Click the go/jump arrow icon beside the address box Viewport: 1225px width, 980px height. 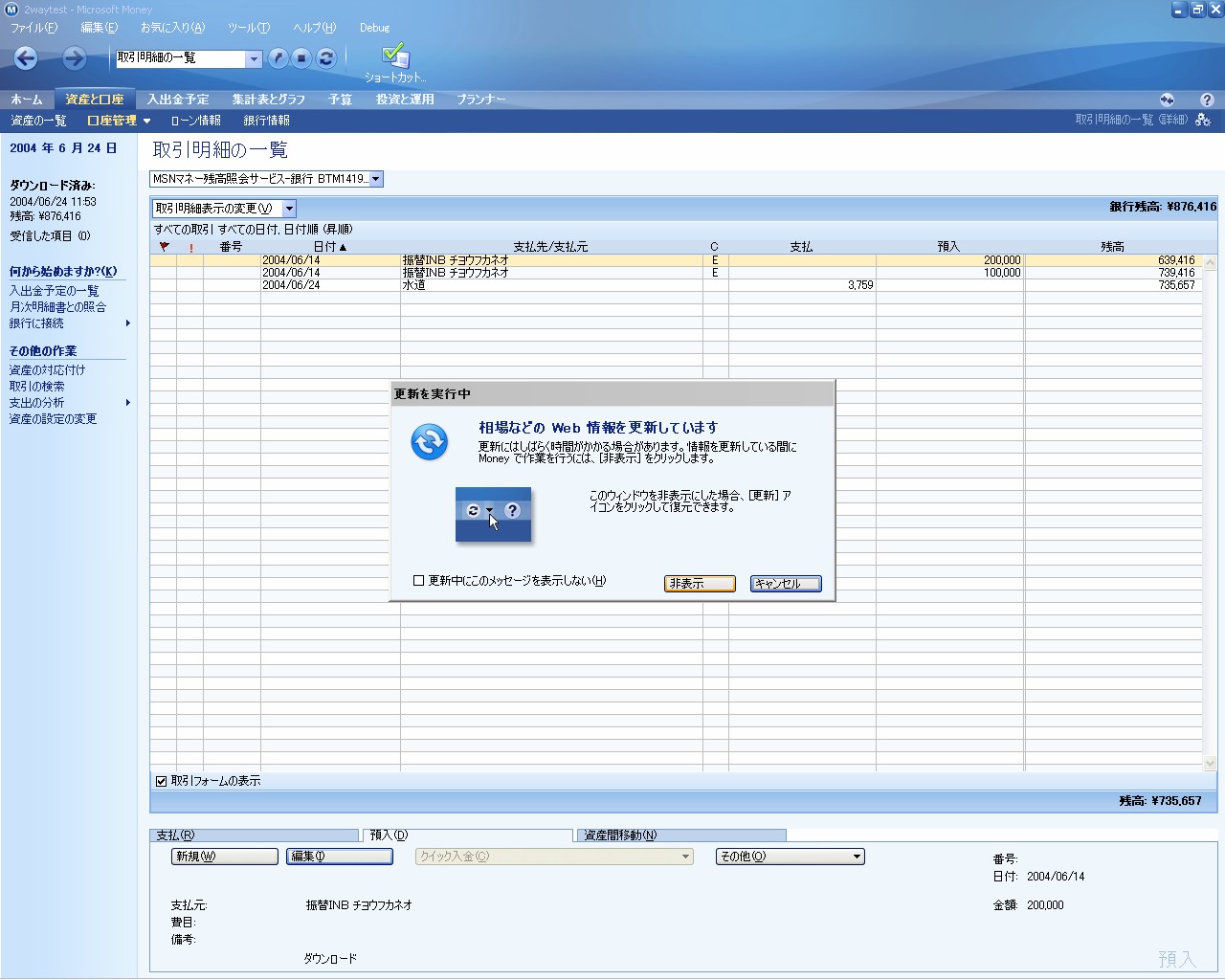tap(278, 58)
